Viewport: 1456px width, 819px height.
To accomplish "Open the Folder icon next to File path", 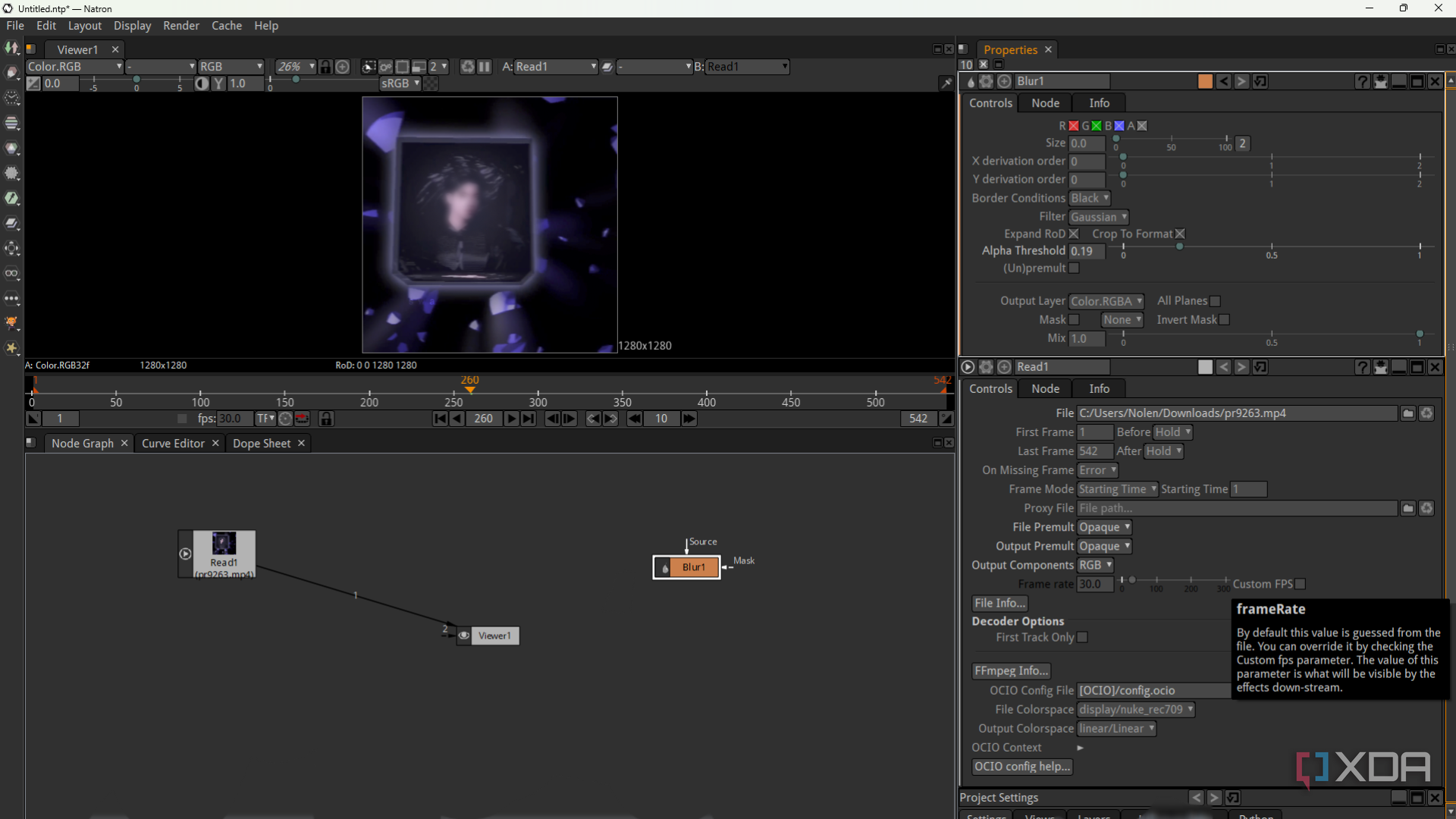I will [1408, 413].
